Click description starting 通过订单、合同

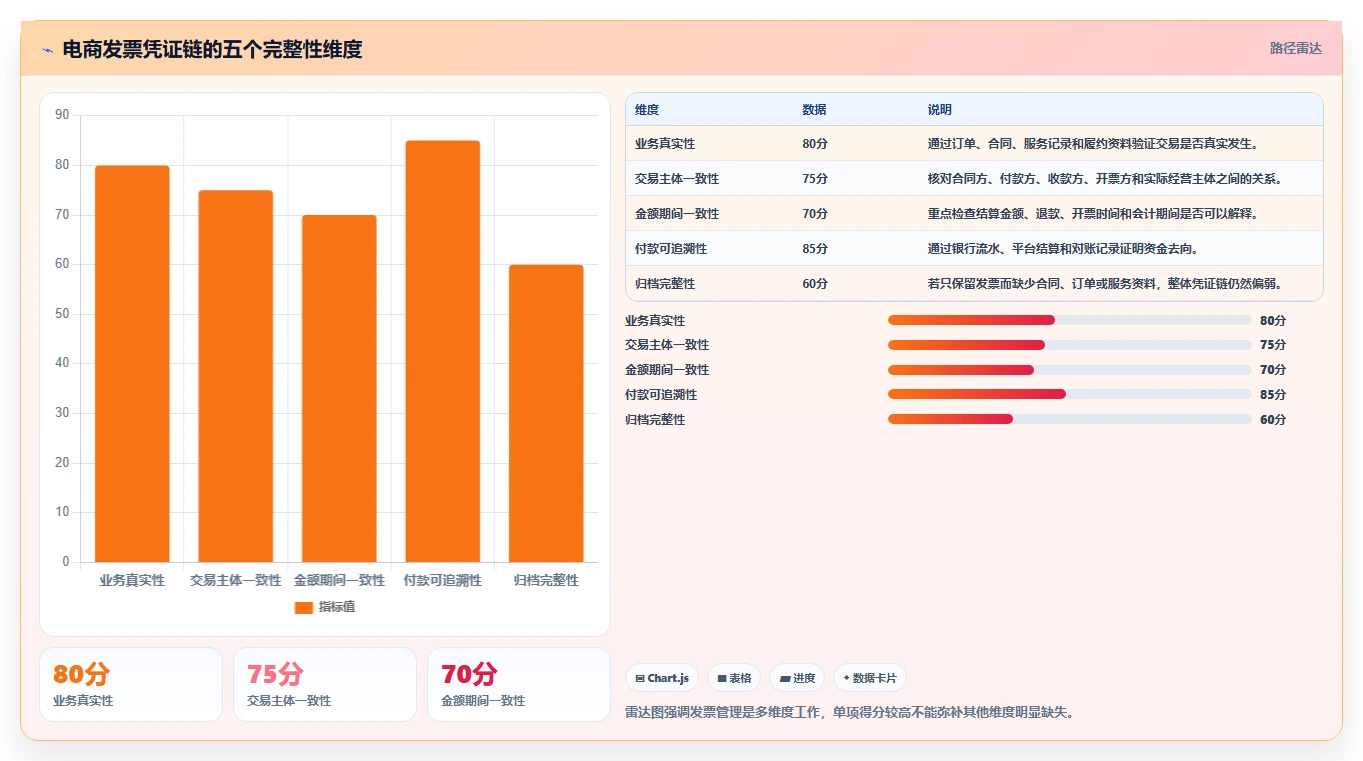tap(1093, 144)
